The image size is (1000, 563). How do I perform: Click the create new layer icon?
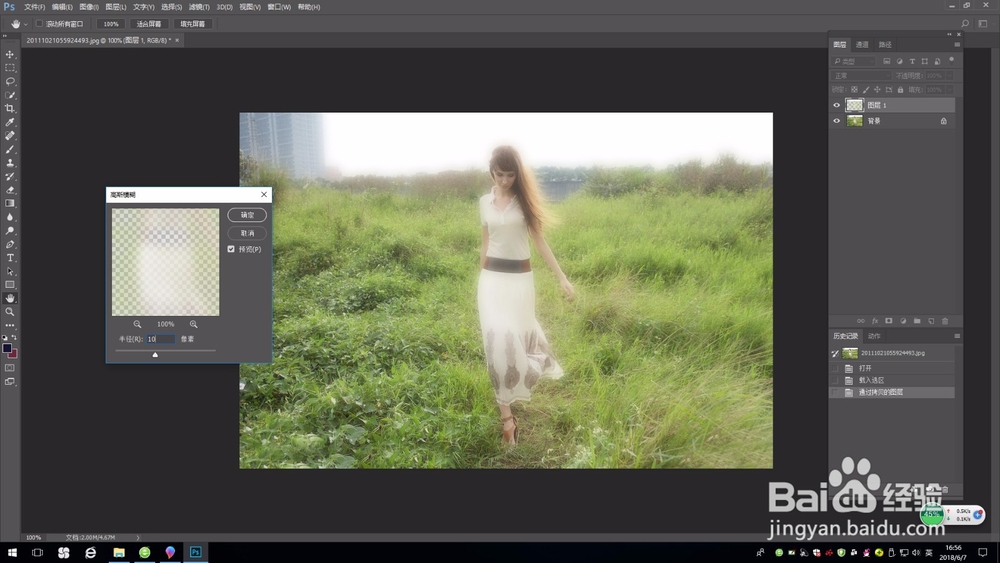(x=931, y=321)
